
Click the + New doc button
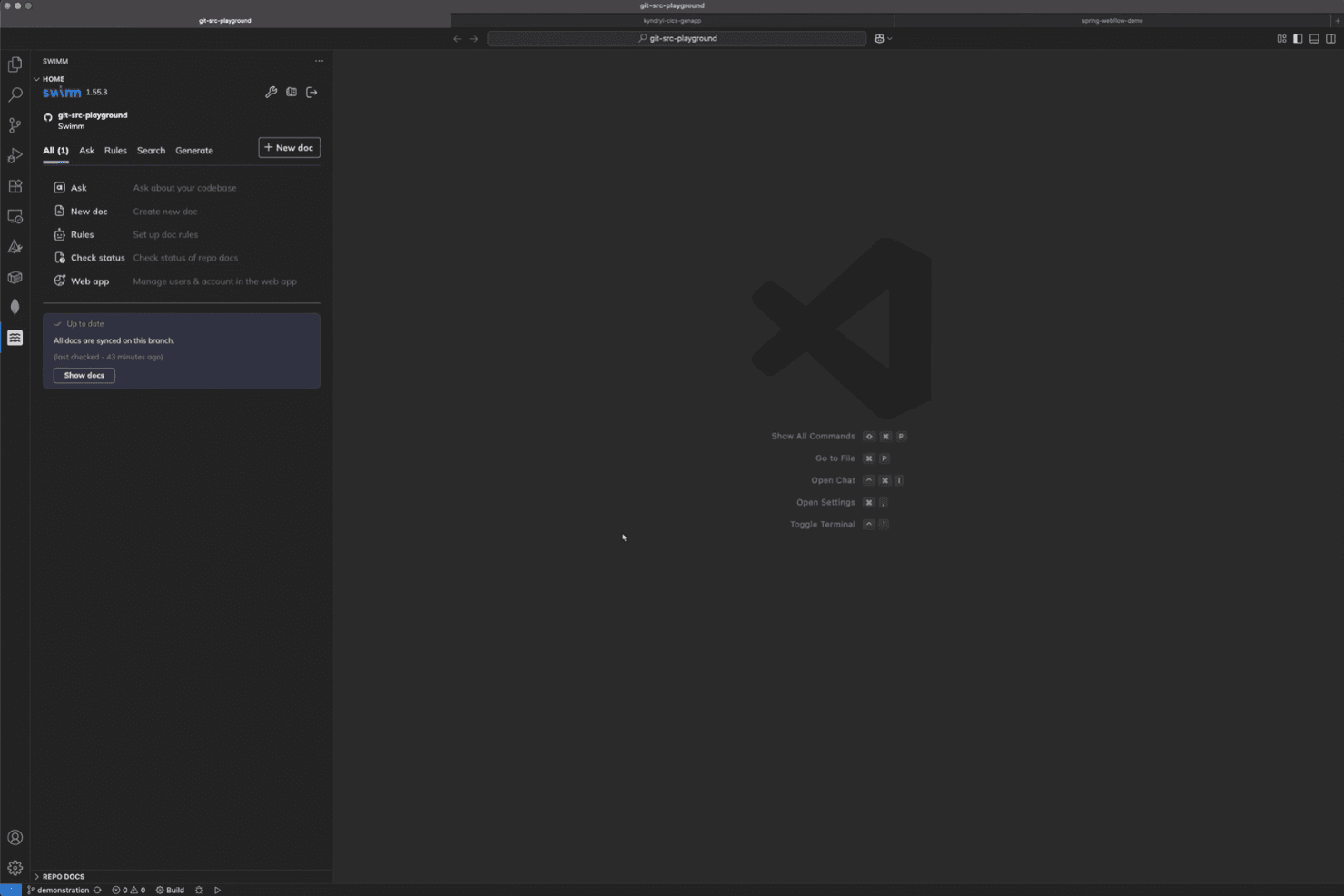pyautogui.click(x=289, y=147)
